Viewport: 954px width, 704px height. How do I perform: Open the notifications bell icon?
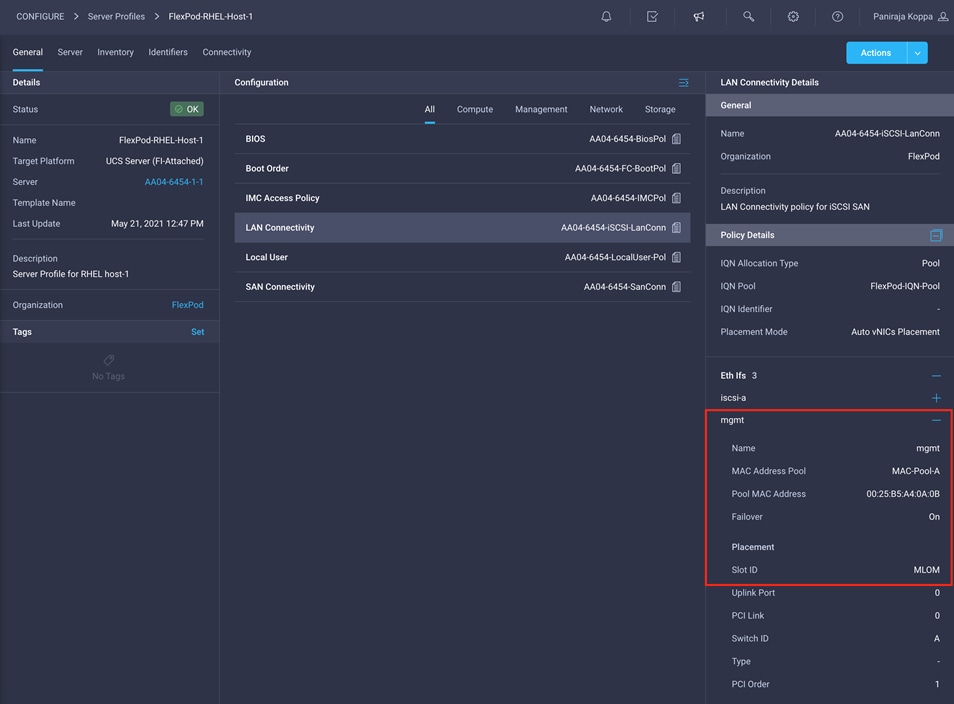606,16
